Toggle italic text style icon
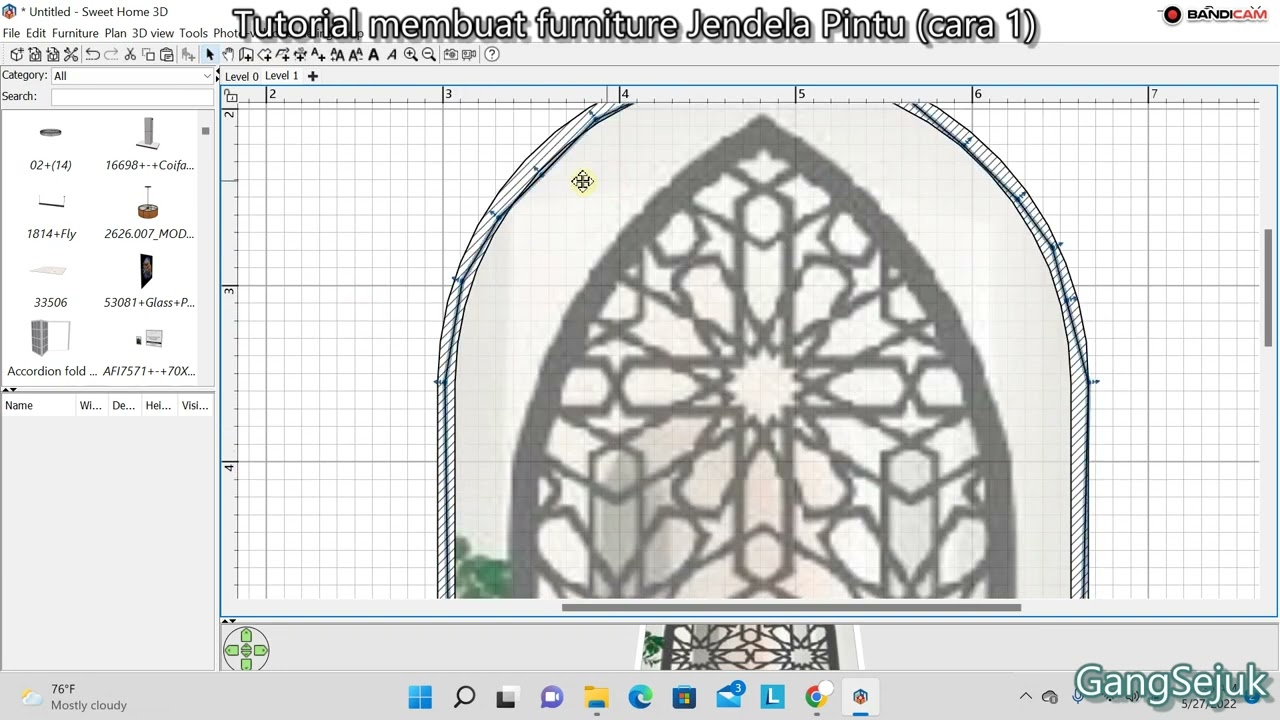 (x=392, y=54)
